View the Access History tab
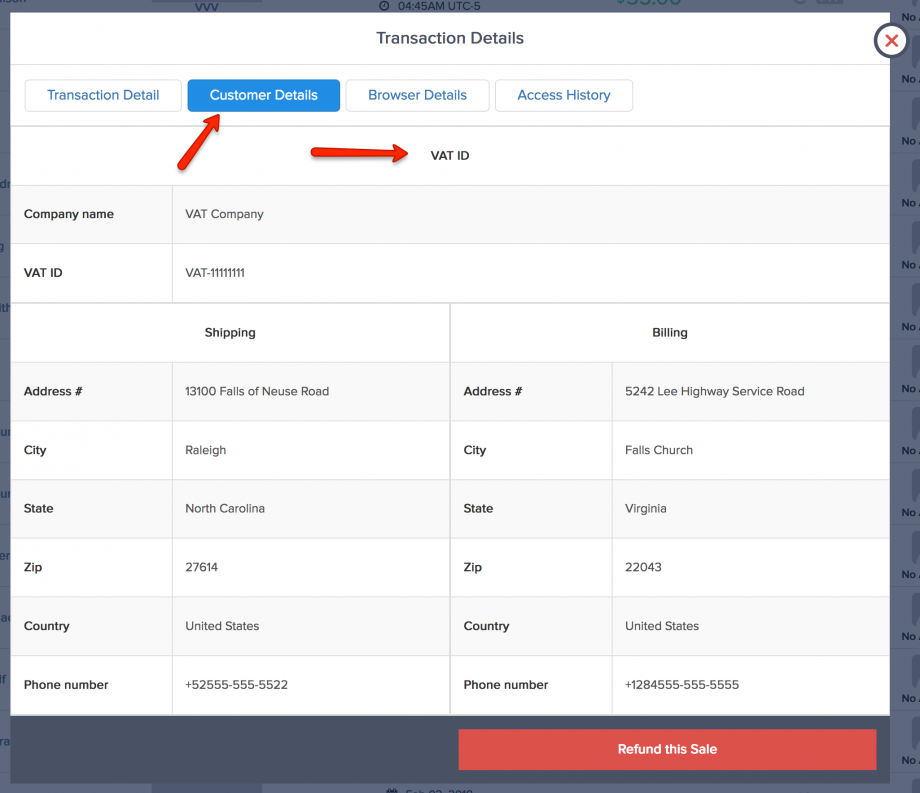This screenshot has width=920, height=793. (563, 95)
